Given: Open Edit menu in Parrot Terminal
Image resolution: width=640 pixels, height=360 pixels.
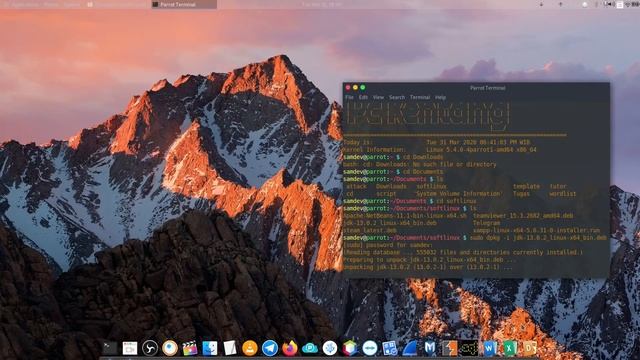Looking at the screenshot, I should (x=363, y=97).
